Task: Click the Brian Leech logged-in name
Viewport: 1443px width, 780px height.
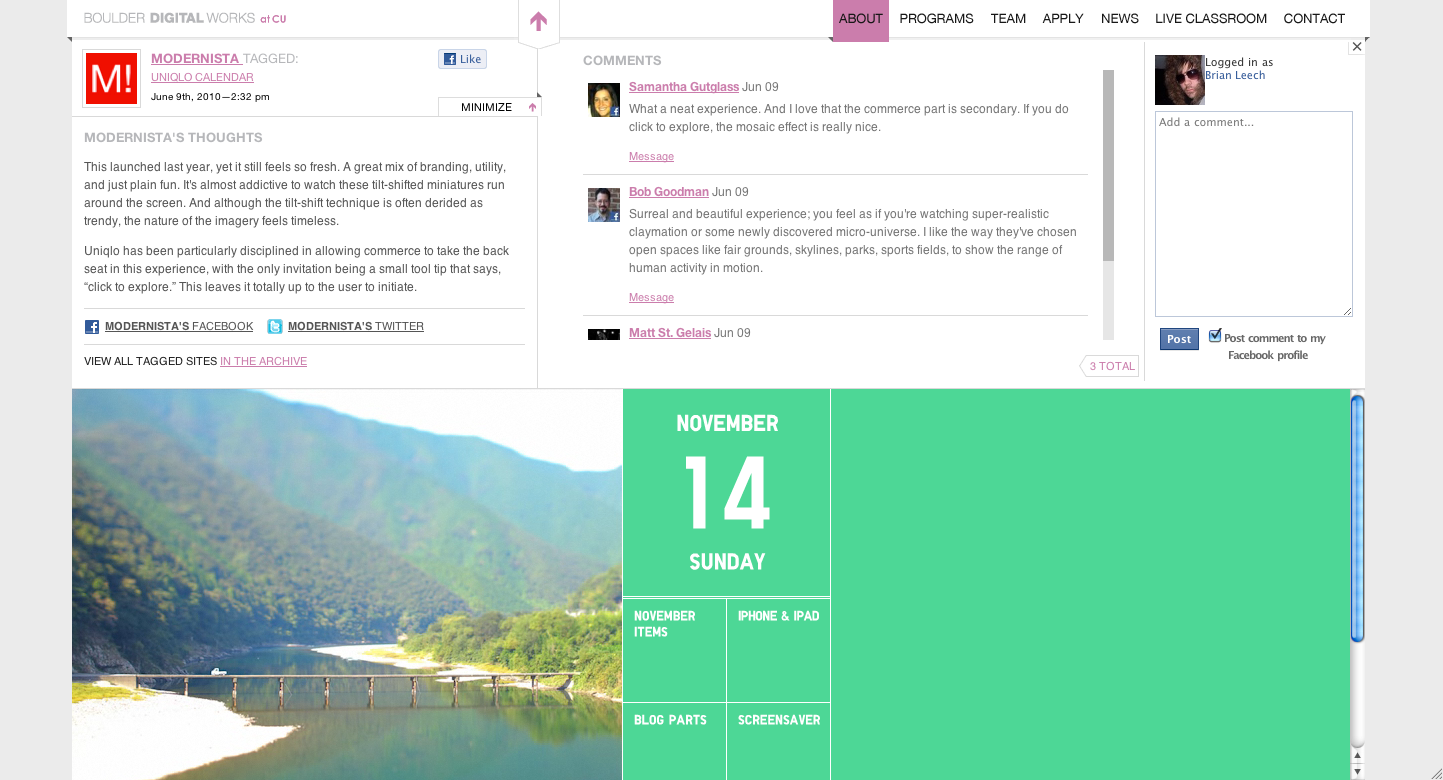Action: click(x=1235, y=76)
